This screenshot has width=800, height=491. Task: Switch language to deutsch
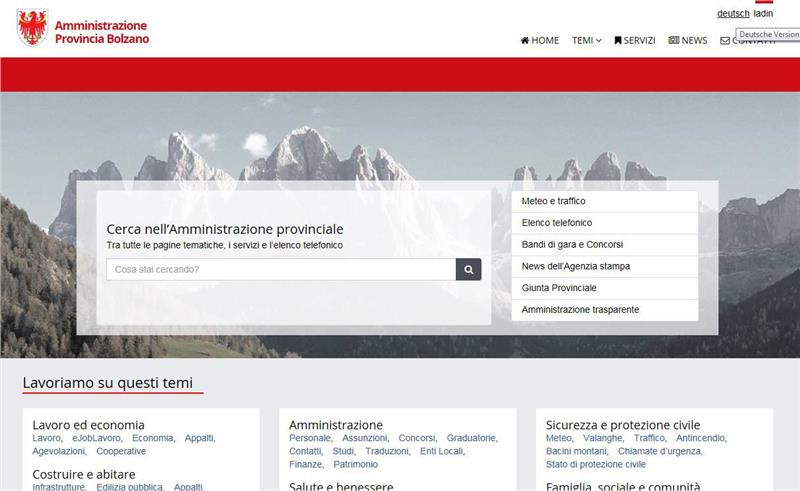click(733, 14)
